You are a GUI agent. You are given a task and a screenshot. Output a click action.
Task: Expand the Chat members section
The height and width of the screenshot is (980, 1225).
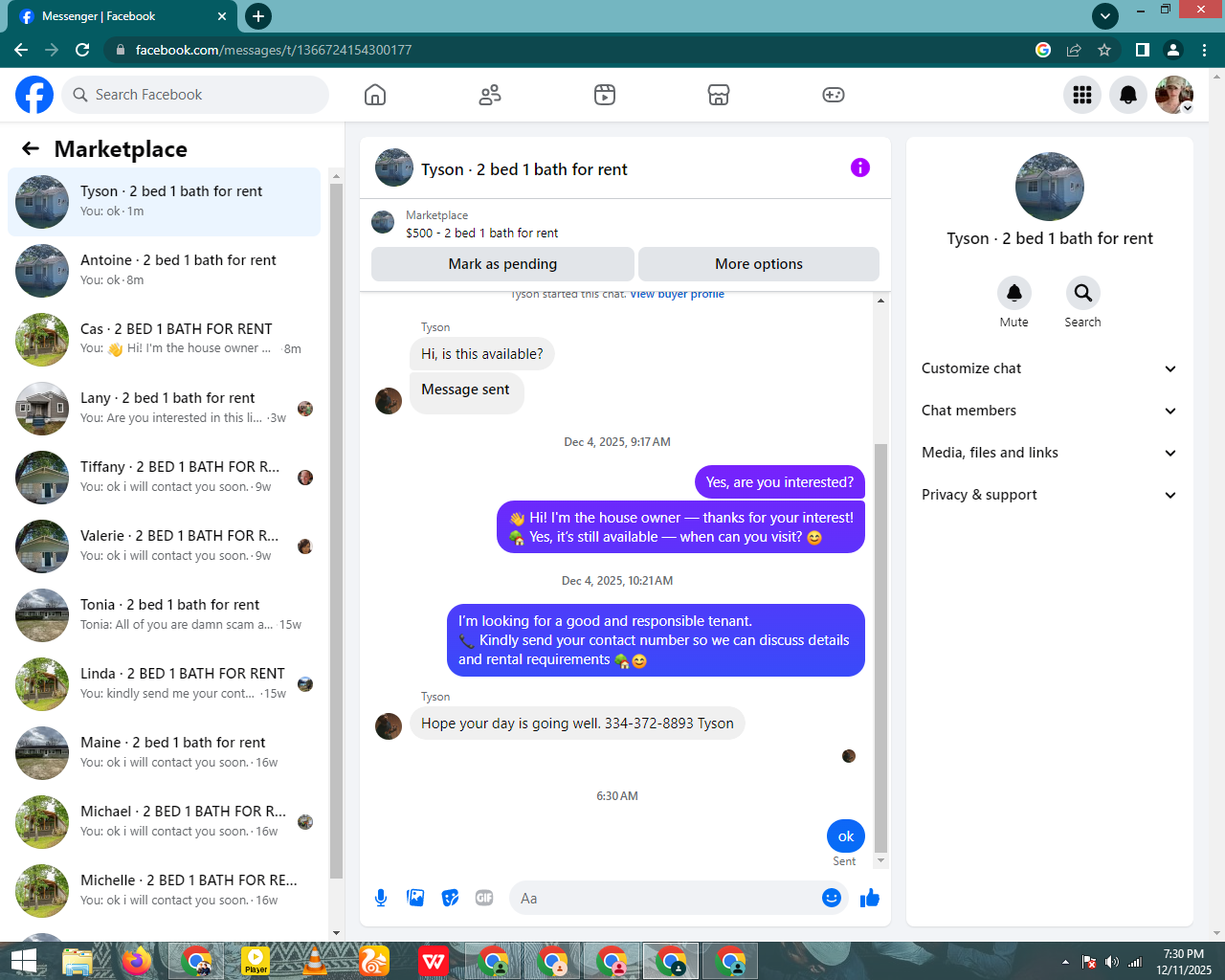point(1049,411)
